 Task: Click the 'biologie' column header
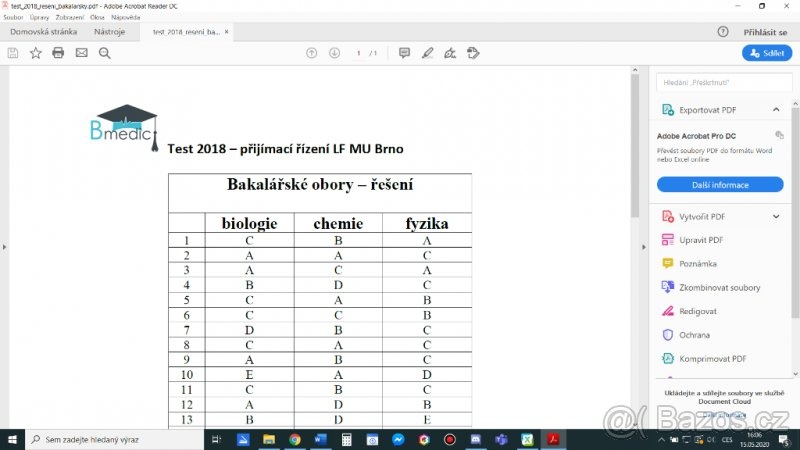(249, 223)
